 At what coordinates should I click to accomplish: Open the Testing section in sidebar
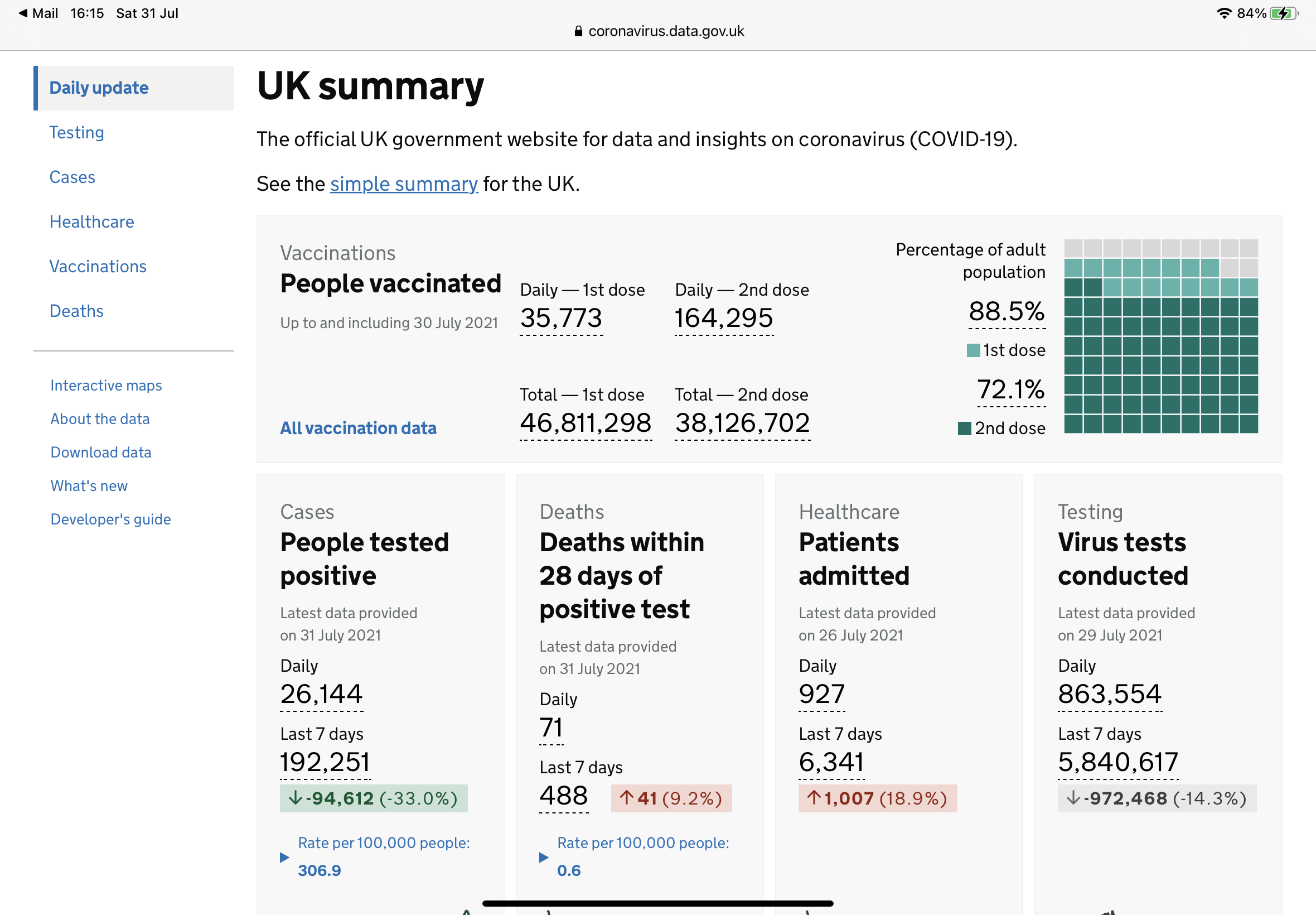click(77, 132)
